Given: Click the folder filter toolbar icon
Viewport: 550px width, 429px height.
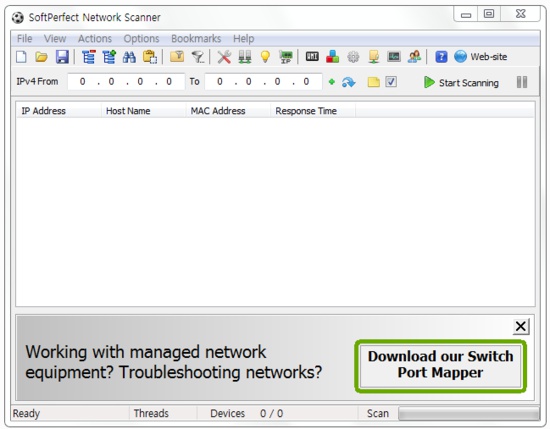Looking at the screenshot, I should (177, 56).
